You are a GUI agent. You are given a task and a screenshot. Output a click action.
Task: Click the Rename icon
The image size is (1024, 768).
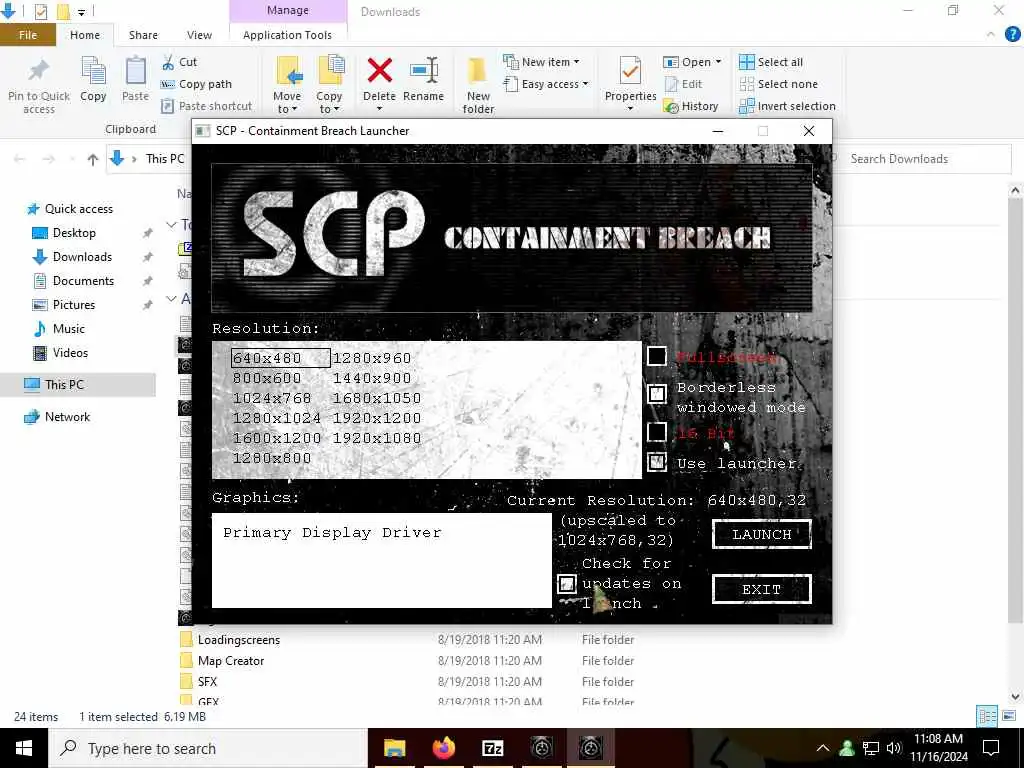point(423,71)
